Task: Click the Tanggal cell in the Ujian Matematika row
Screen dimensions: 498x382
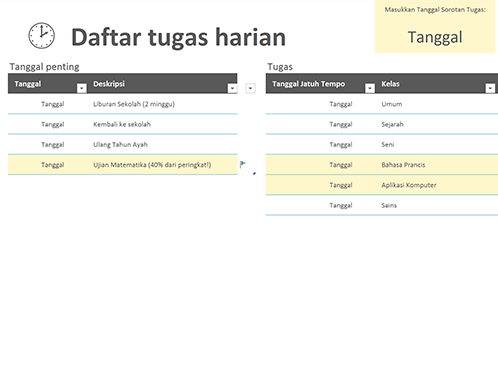Action: point(53,165)
